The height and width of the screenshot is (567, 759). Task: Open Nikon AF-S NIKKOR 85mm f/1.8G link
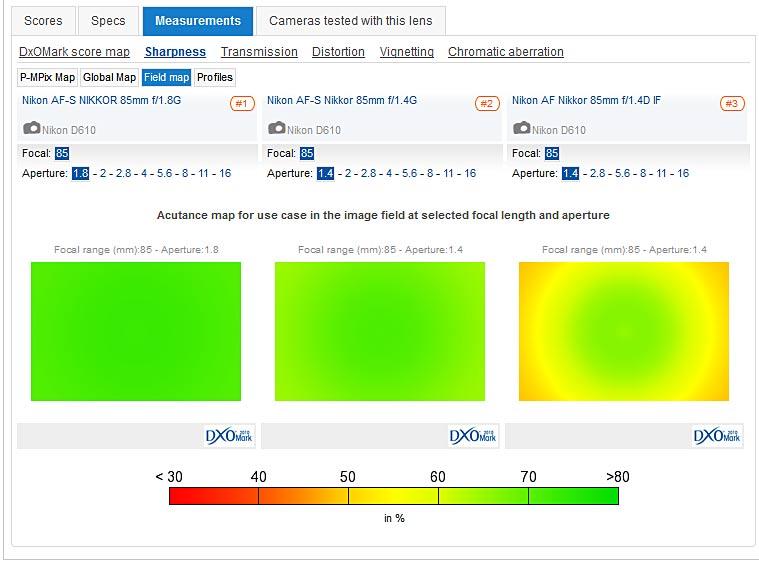101,100
